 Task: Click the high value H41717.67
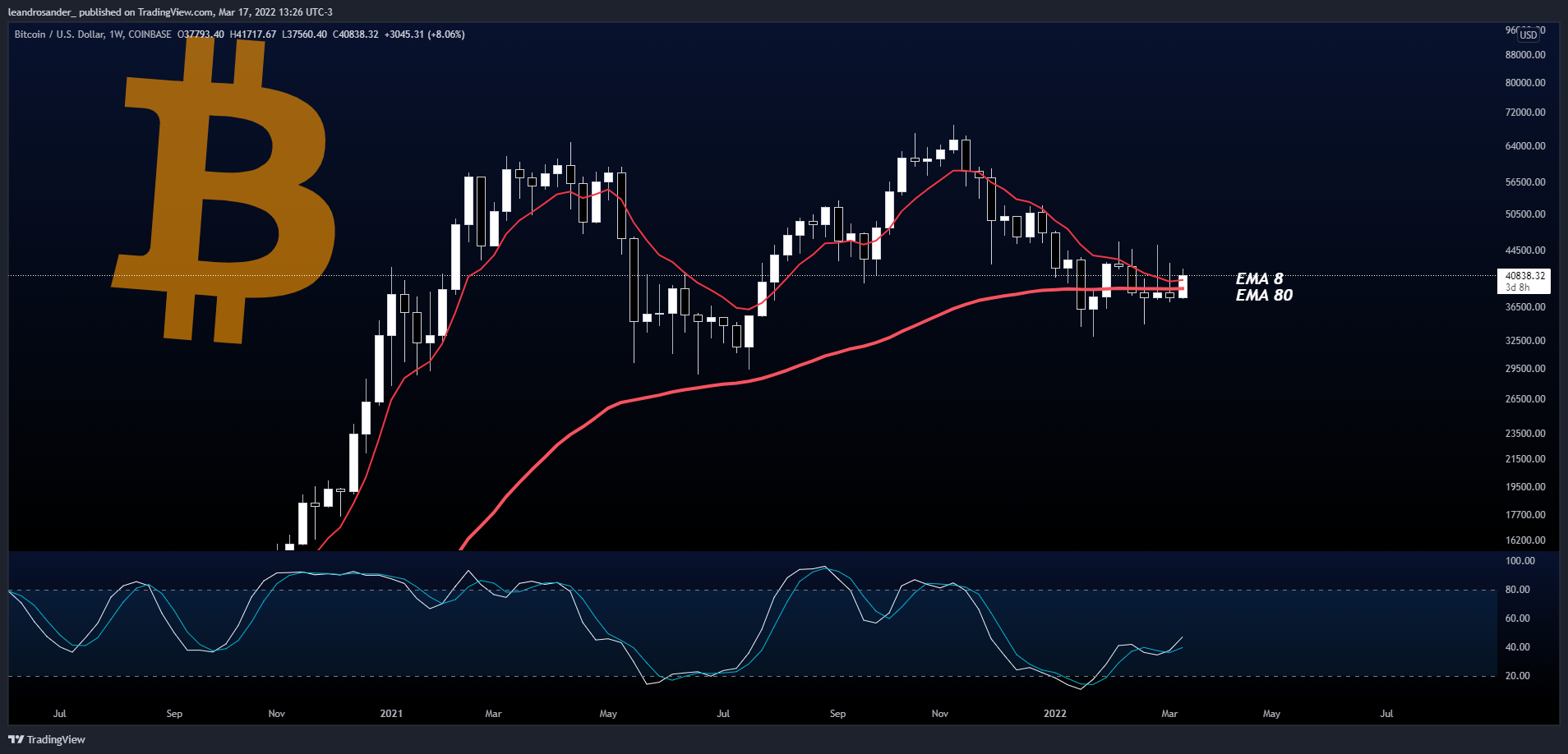[x=253, y=34]
